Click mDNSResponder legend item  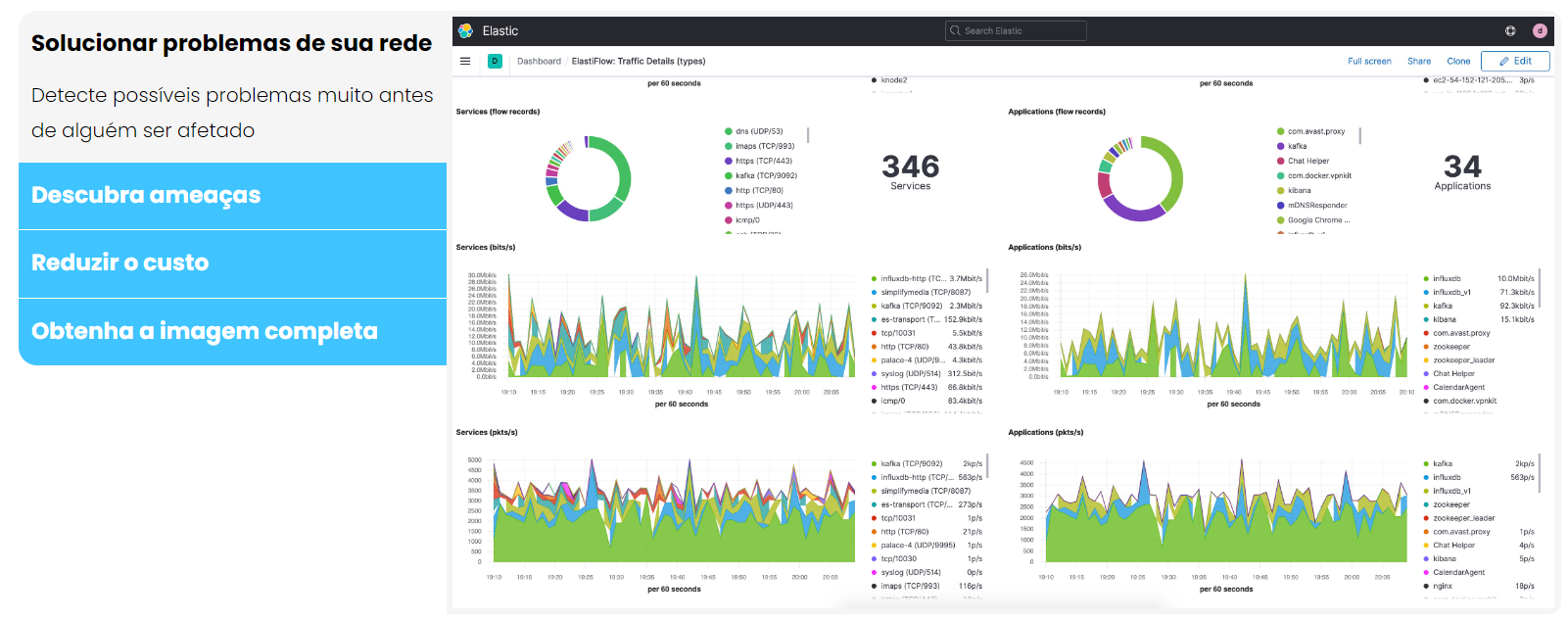point(1311,205)
